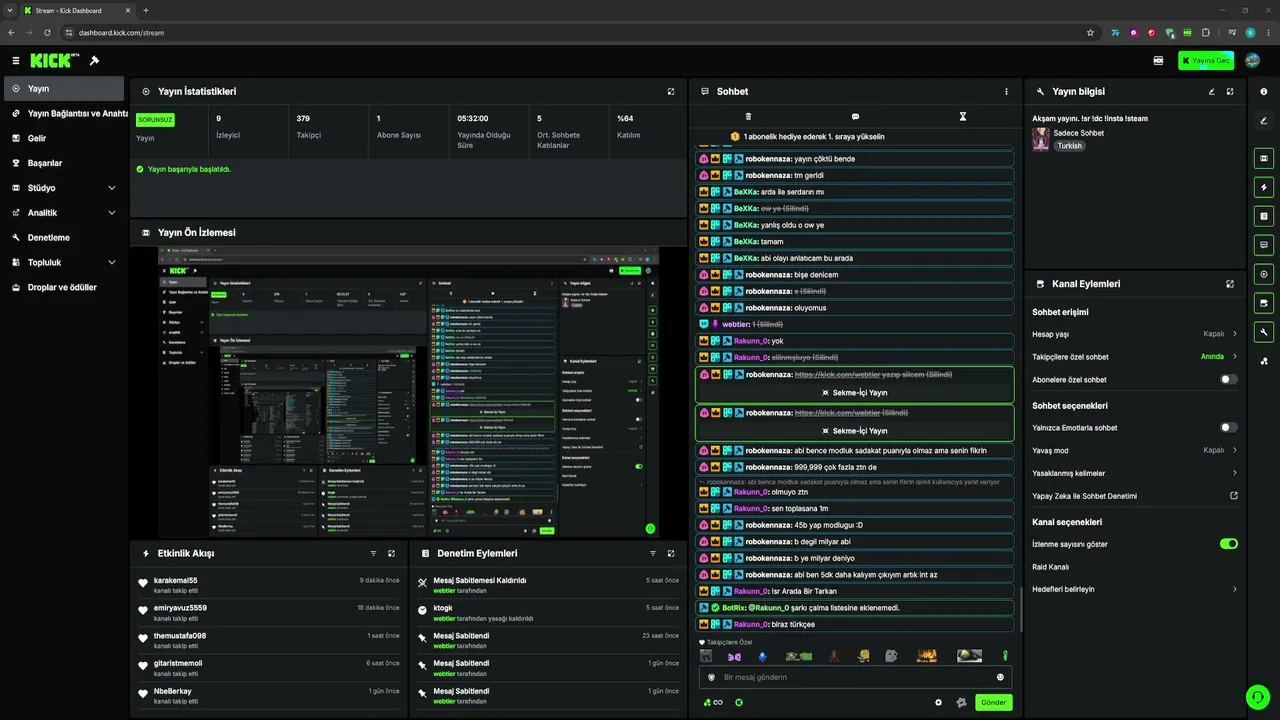Click the stream preview thumbnail

409,392
